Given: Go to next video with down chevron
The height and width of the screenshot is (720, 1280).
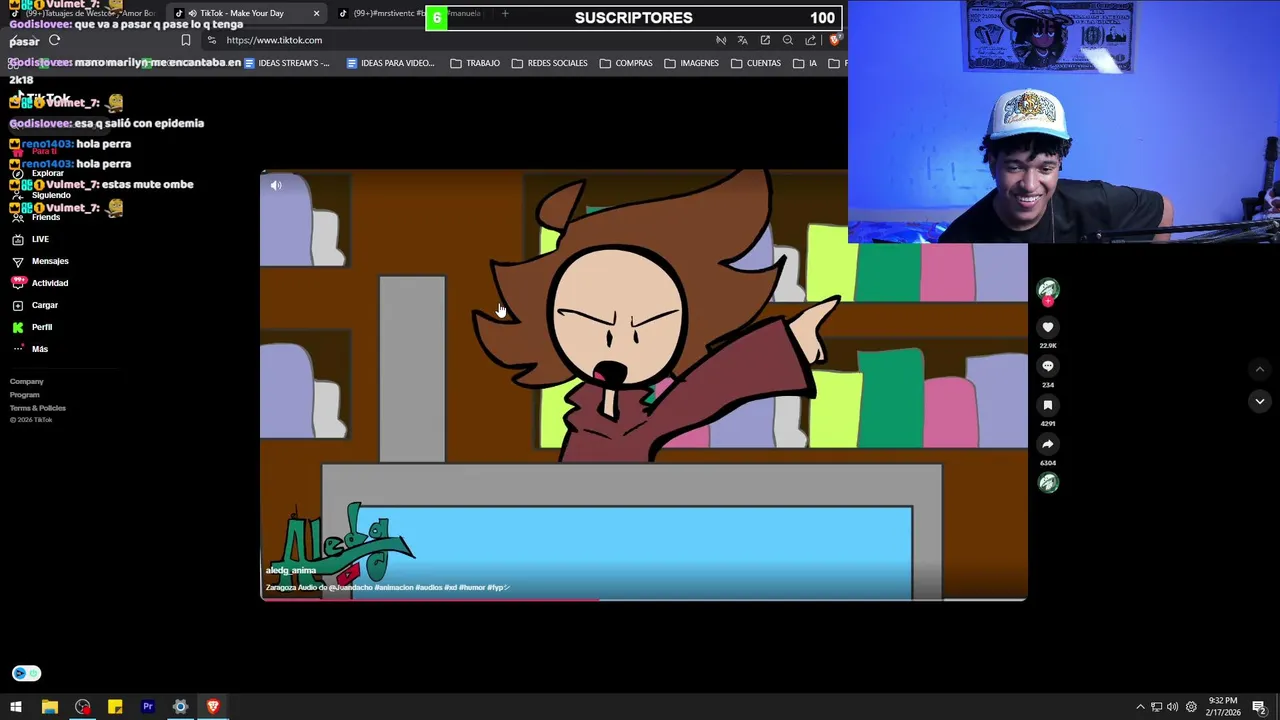Looking at the screenshot, I should point(1260,401).
